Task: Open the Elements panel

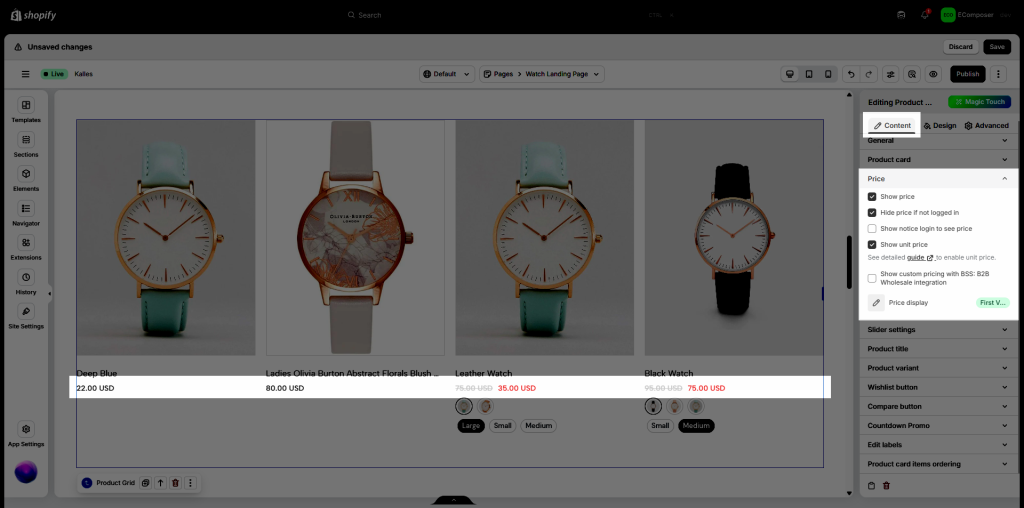Action: [26, 178]
